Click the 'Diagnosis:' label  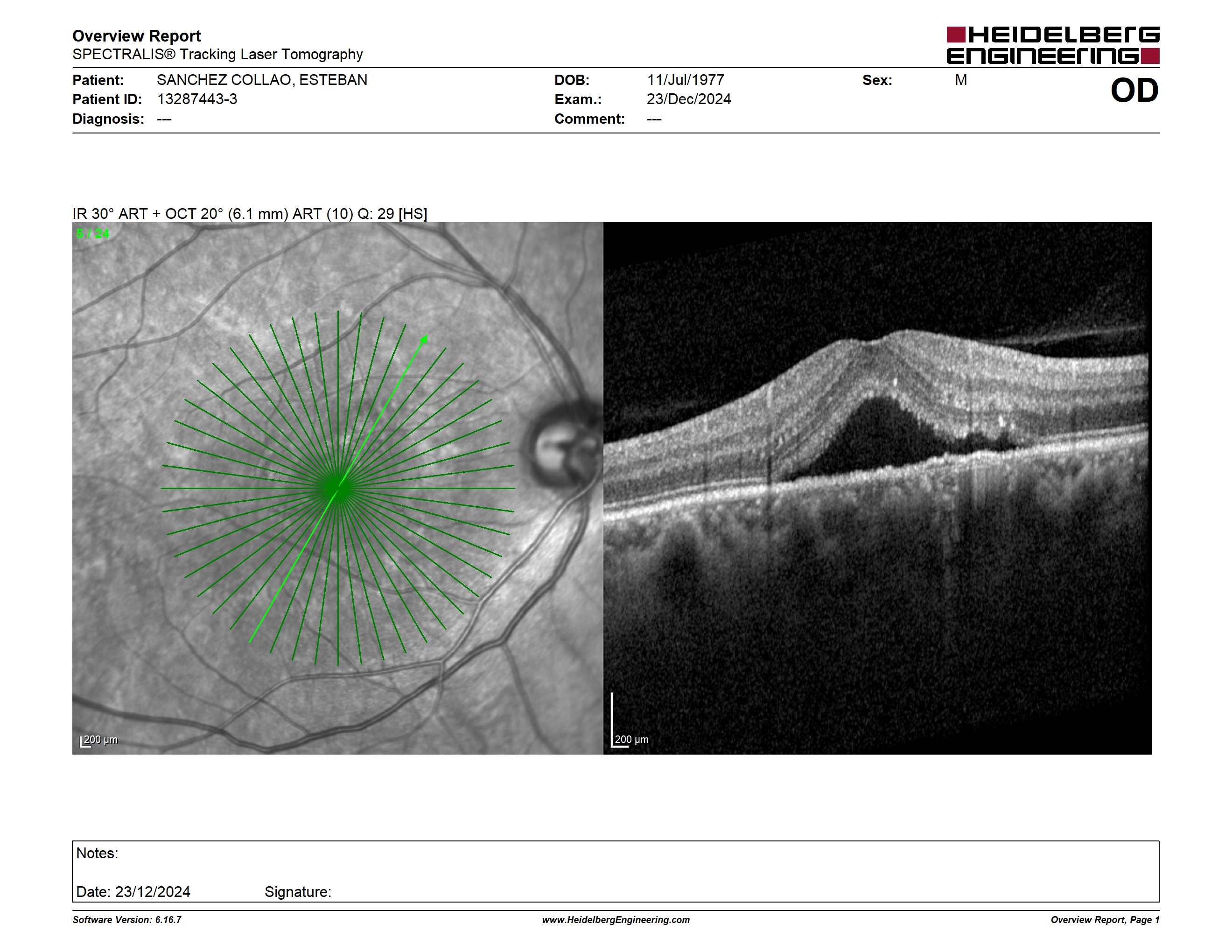(x=108, y=119)
